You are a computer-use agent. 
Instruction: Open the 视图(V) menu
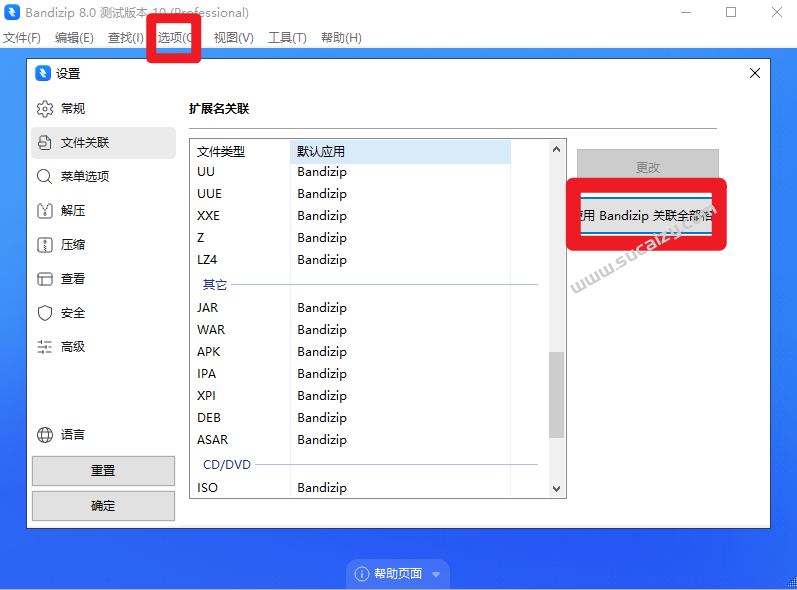234,38
